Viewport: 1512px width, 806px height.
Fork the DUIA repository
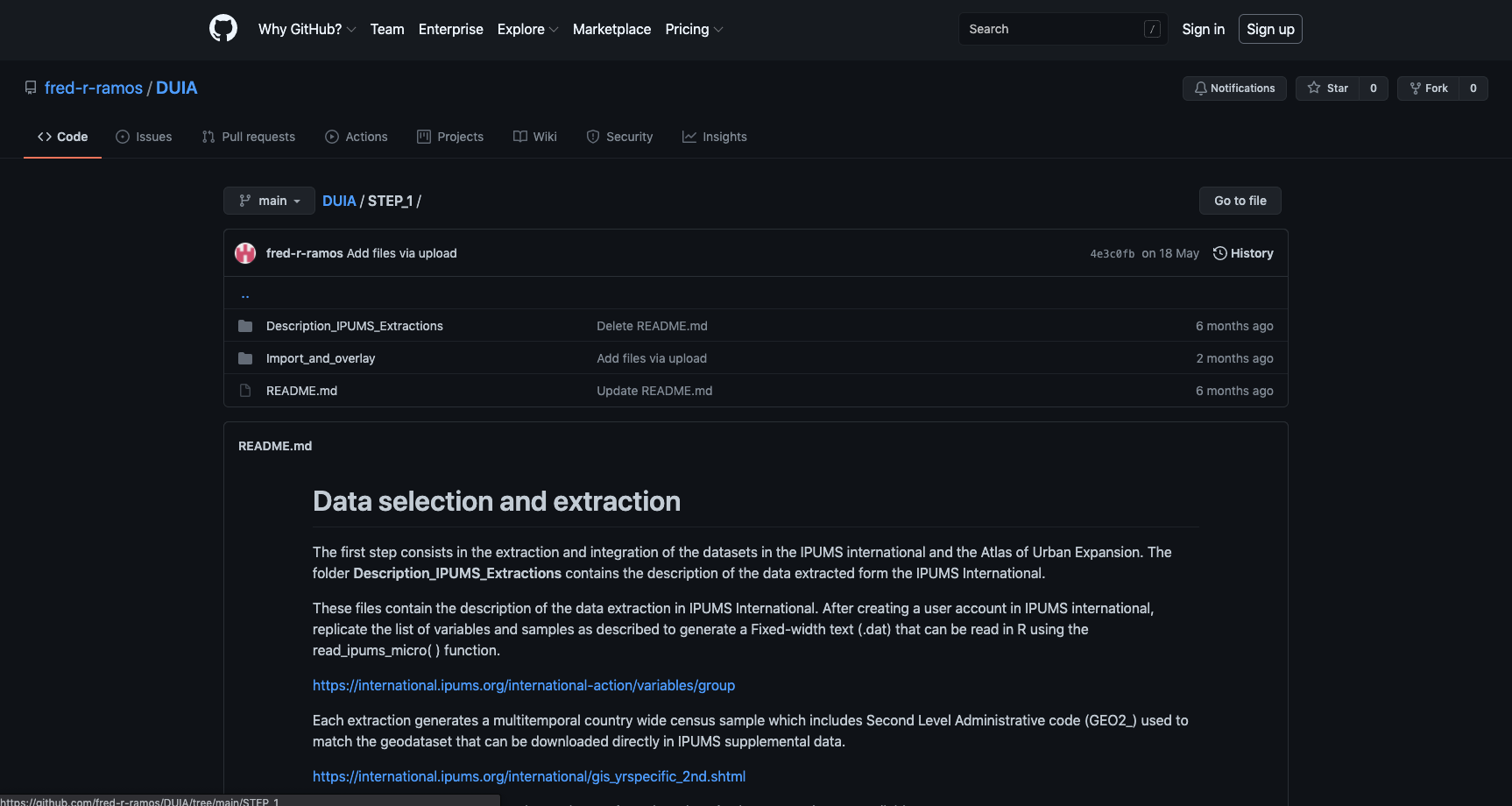tap(1428, 88)
